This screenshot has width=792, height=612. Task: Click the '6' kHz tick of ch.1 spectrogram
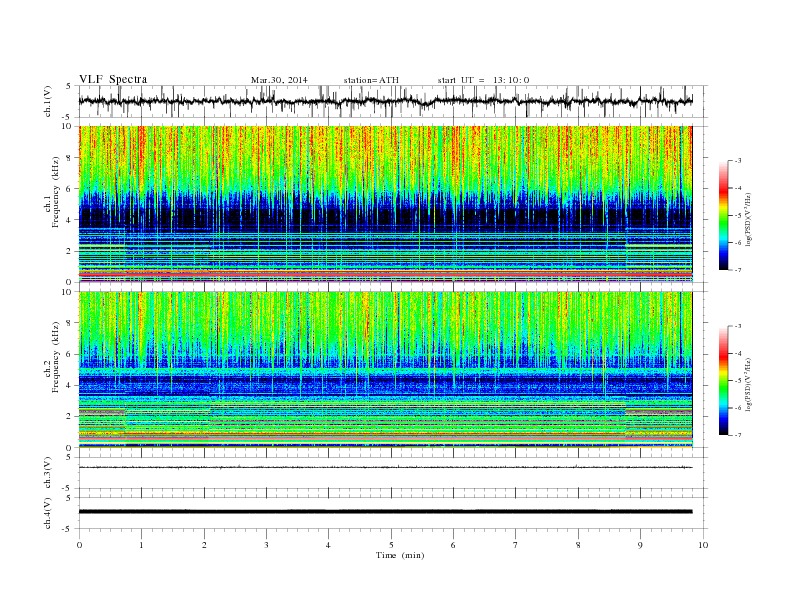coord(70,189)
